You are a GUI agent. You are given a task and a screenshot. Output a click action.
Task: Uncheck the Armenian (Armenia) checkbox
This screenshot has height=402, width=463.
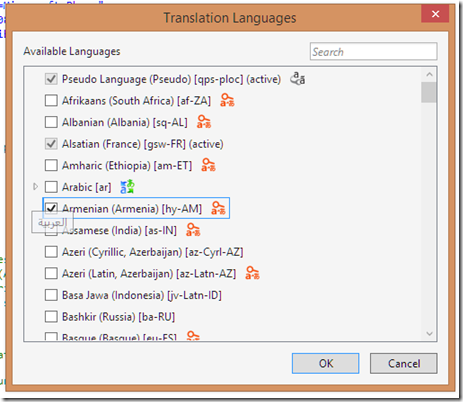(x=51, y=208)
